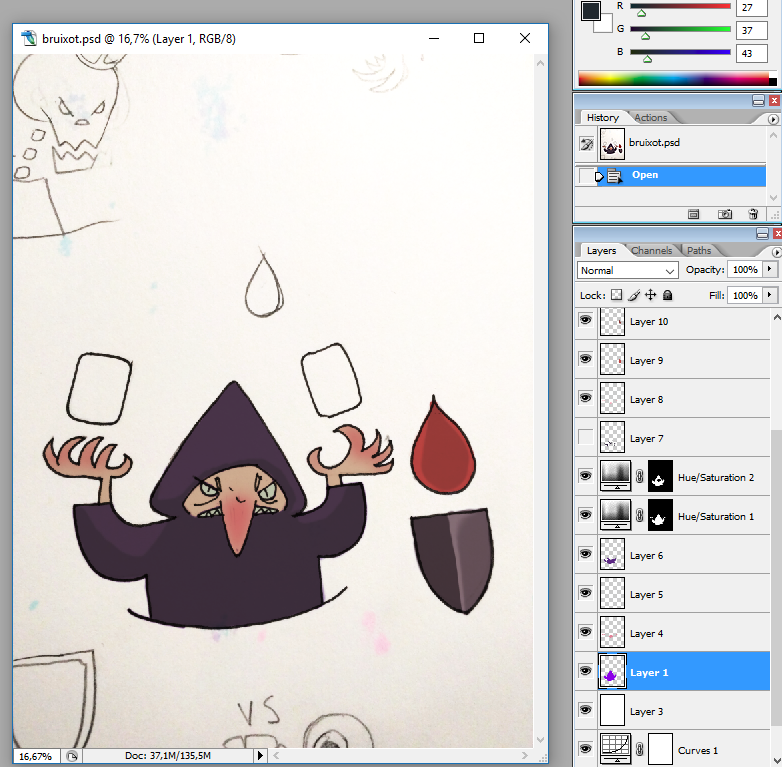Click the history brush source icon beside bruixot.psd
This screenshot has height=767, width=782.
tap(586, 144)
